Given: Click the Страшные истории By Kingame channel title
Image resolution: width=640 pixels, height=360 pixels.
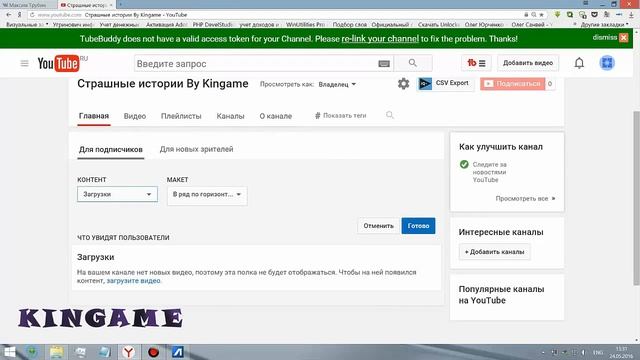Looking at the screenshot, I should click(162, 84).
